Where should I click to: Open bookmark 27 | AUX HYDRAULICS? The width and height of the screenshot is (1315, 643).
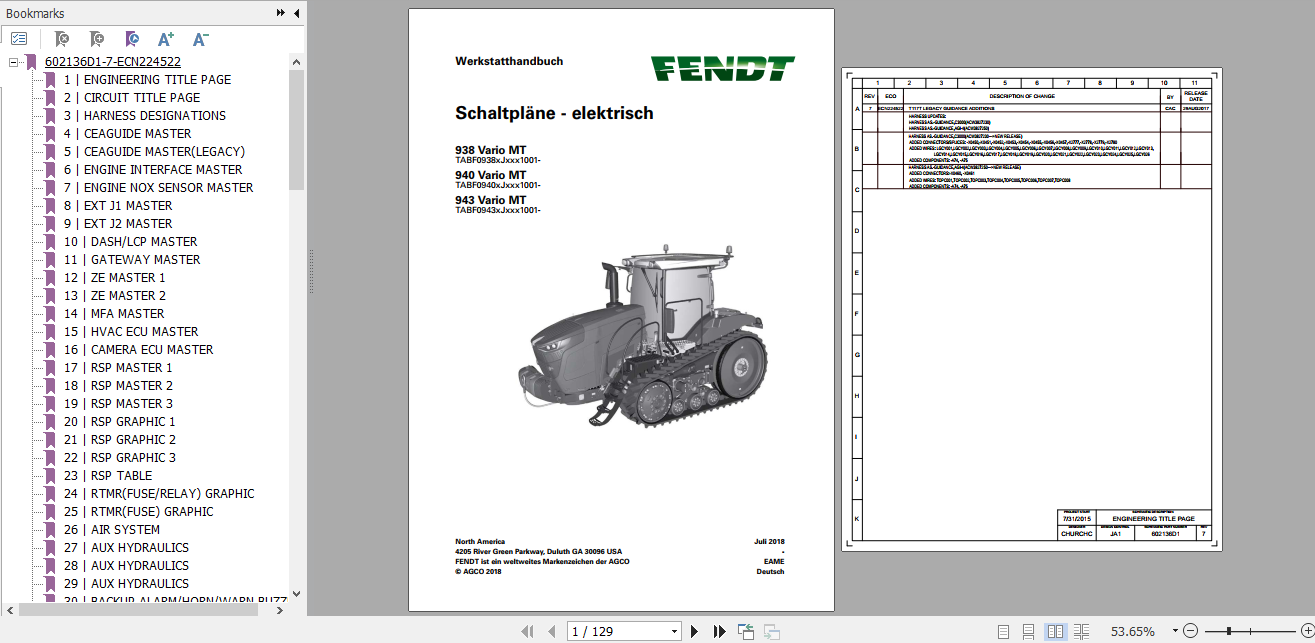click(x=126, y=548)
